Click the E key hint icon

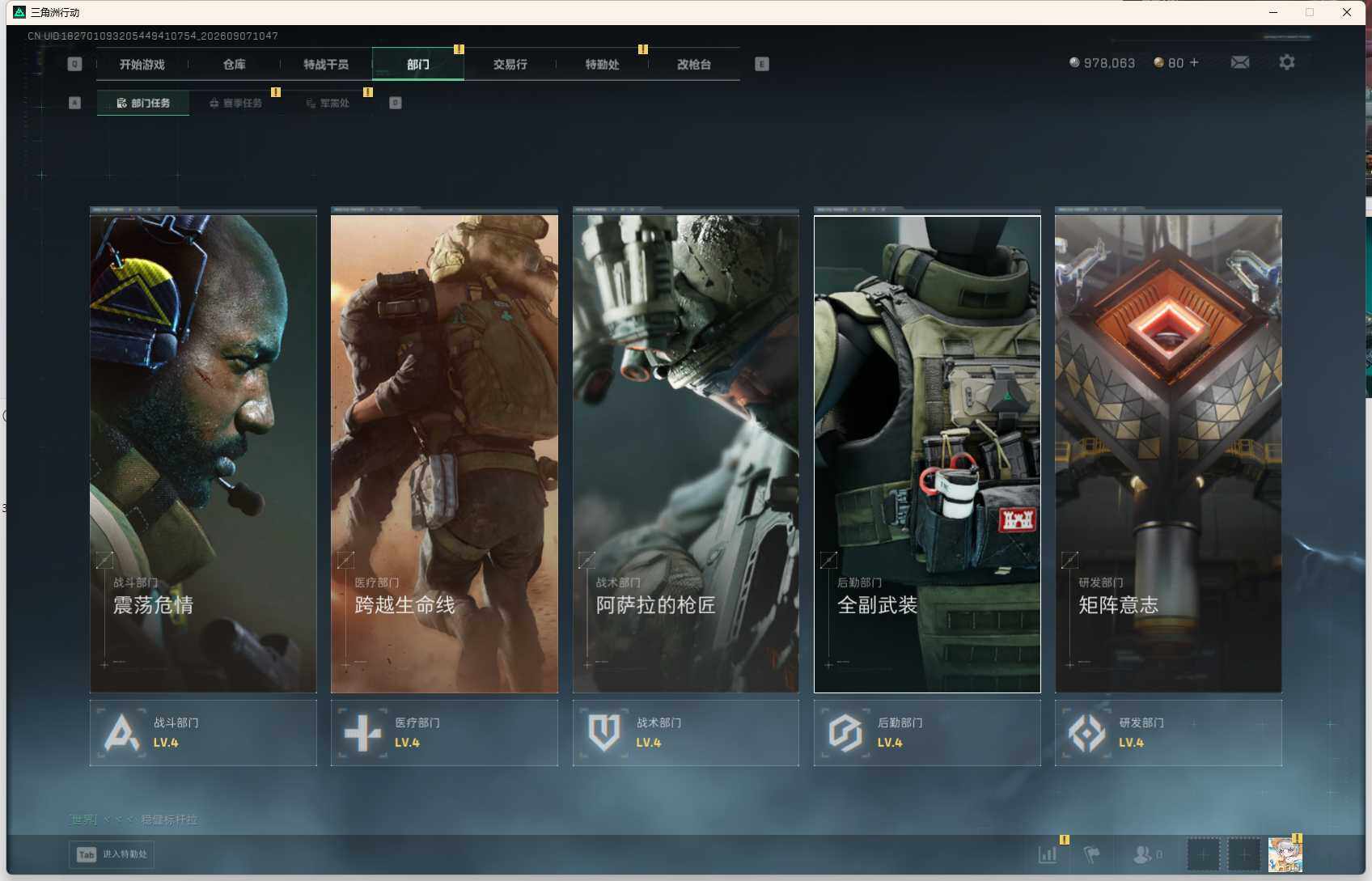[762, 64]
